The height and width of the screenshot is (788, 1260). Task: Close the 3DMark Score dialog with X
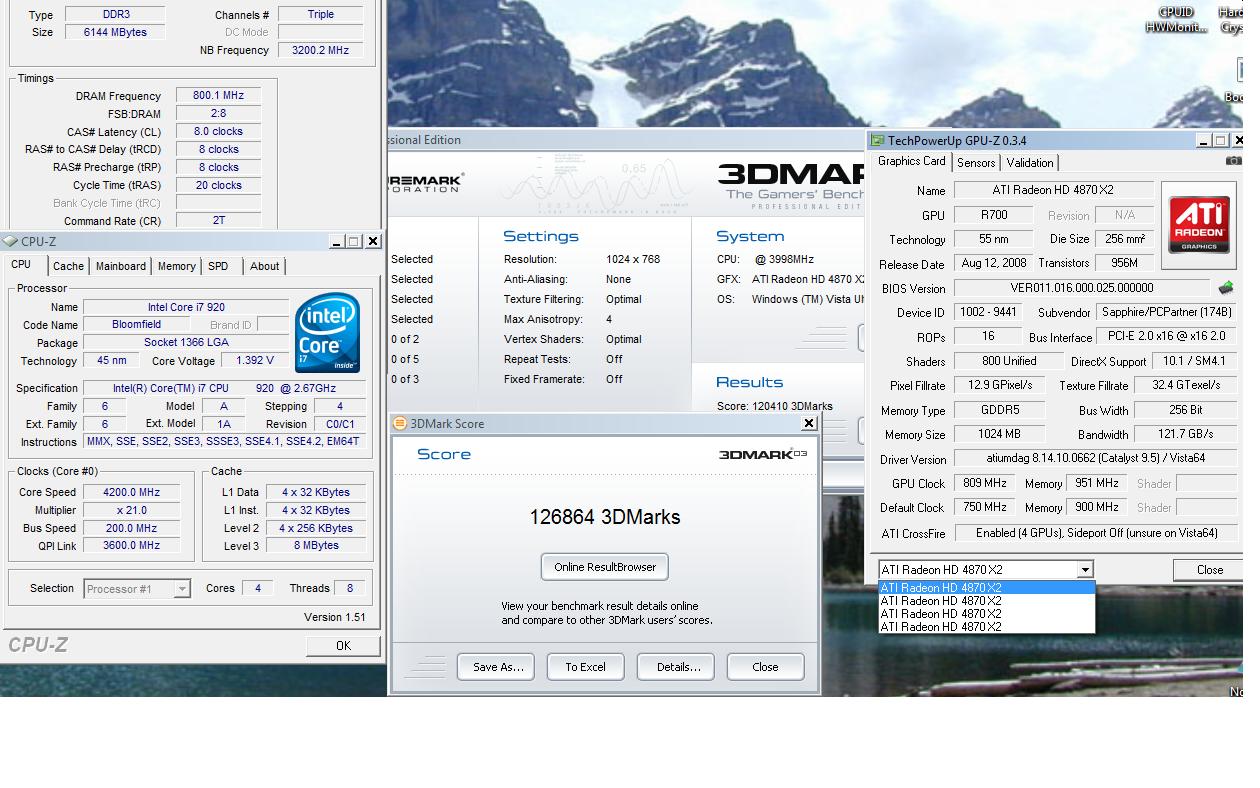tap(809, 423)
